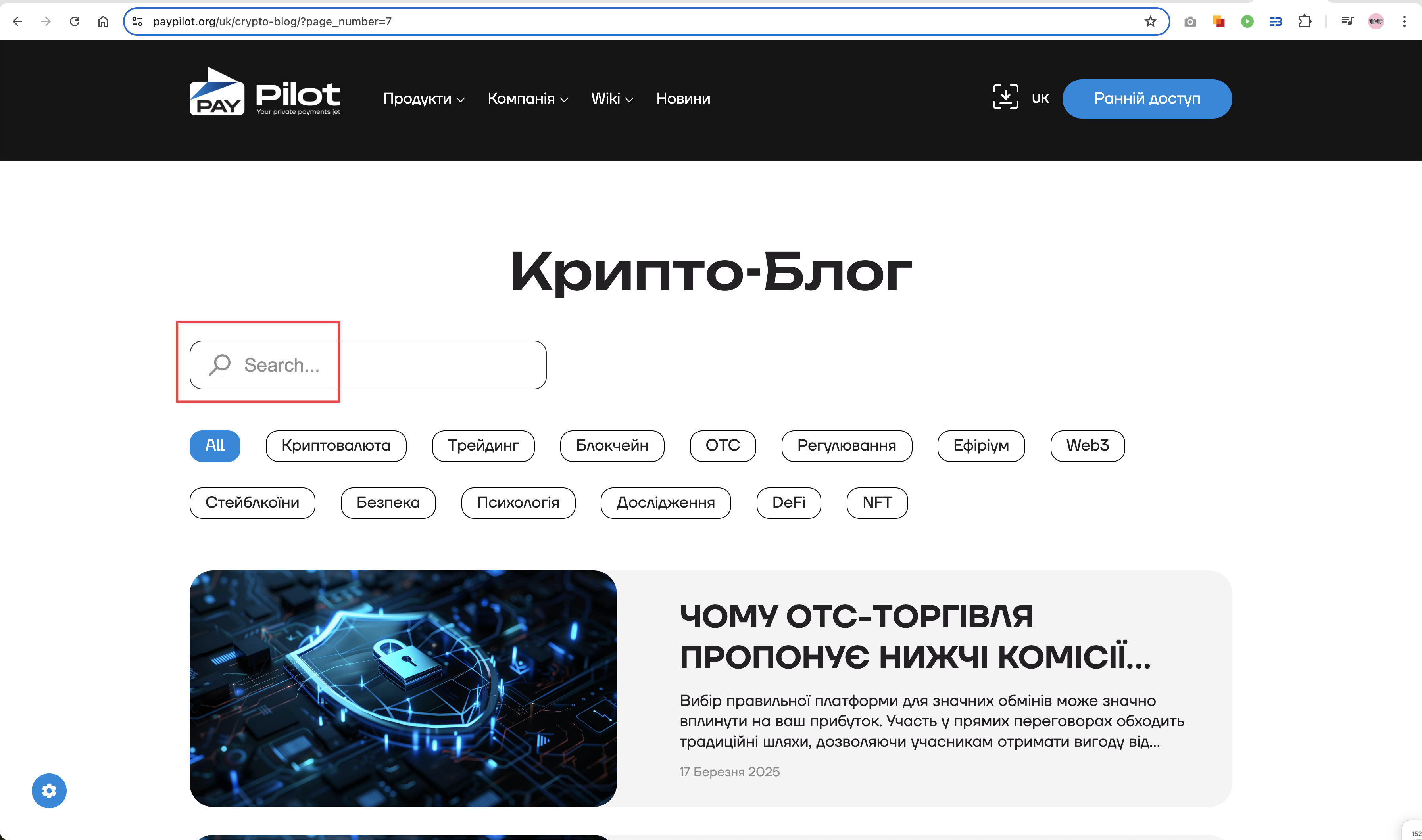The image size is (1422, 840).
Task: Expand the Продукти dropdown menu
Action: [423, 98]
